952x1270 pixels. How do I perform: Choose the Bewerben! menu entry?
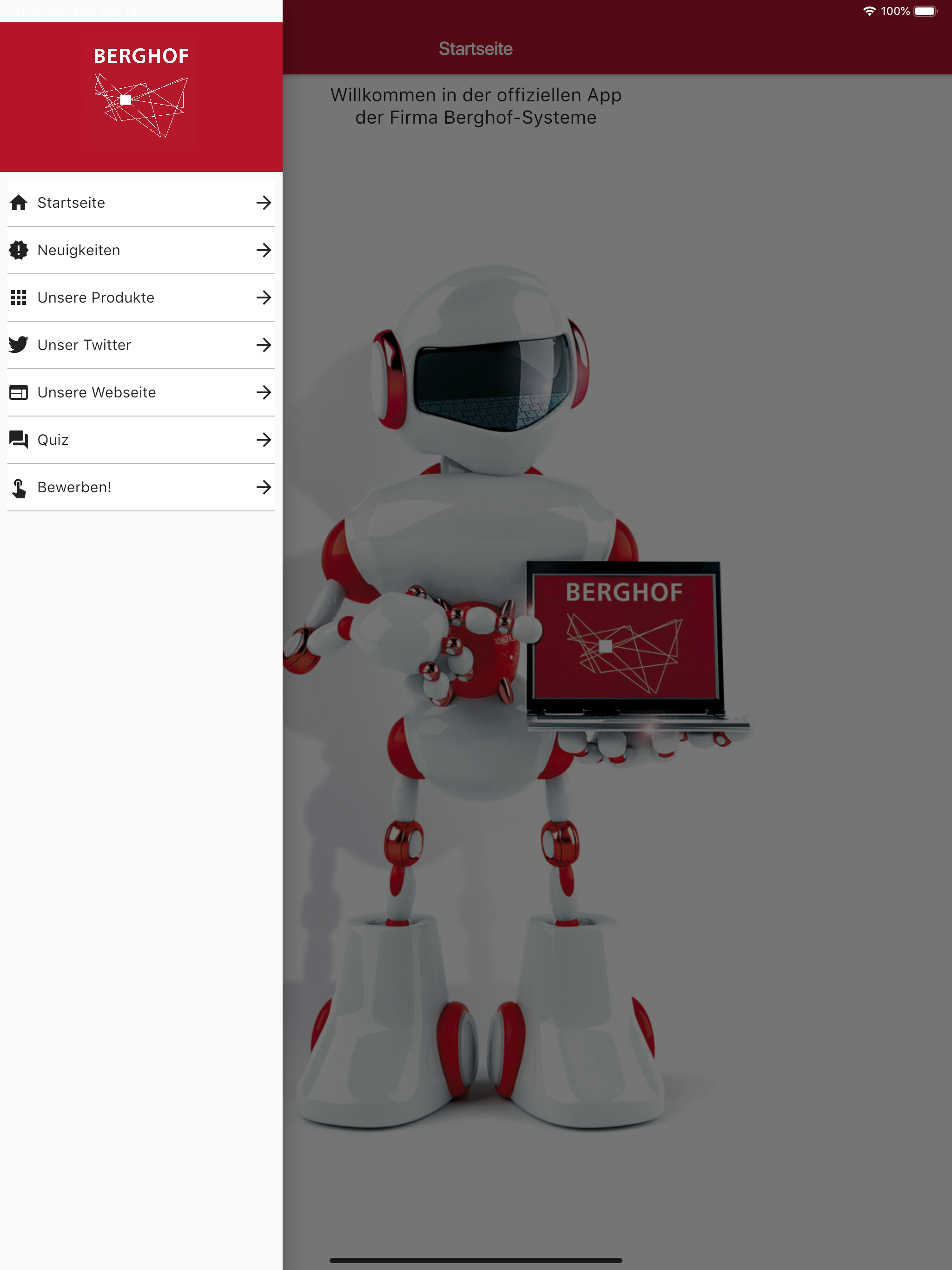pos(141,487)
